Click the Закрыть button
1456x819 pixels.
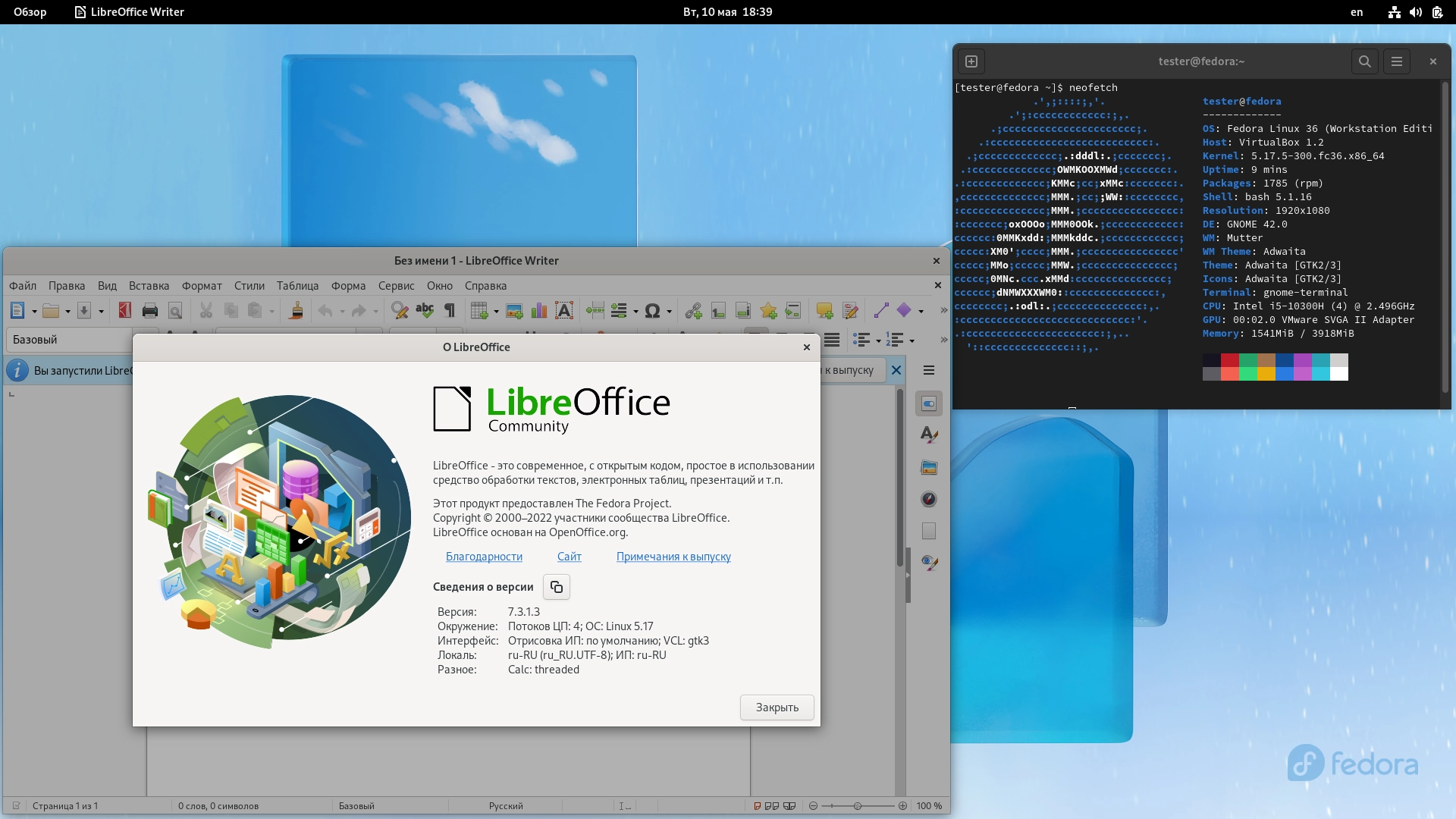tap(777, 708)
